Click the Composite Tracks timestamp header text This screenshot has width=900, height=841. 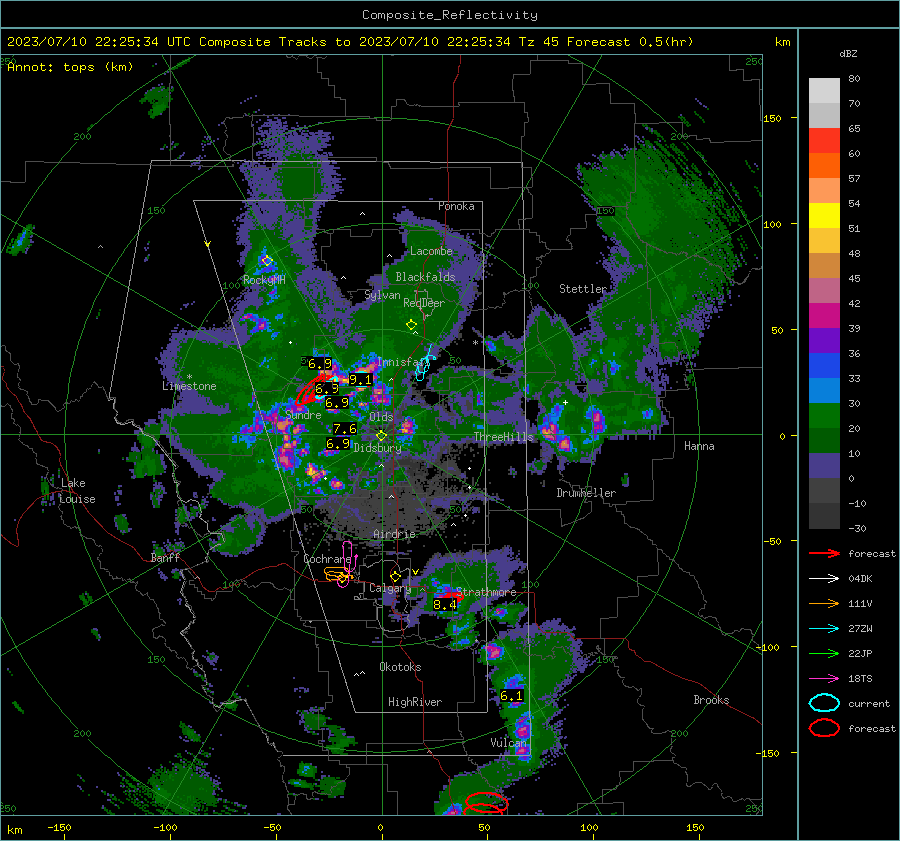(350, 42)
